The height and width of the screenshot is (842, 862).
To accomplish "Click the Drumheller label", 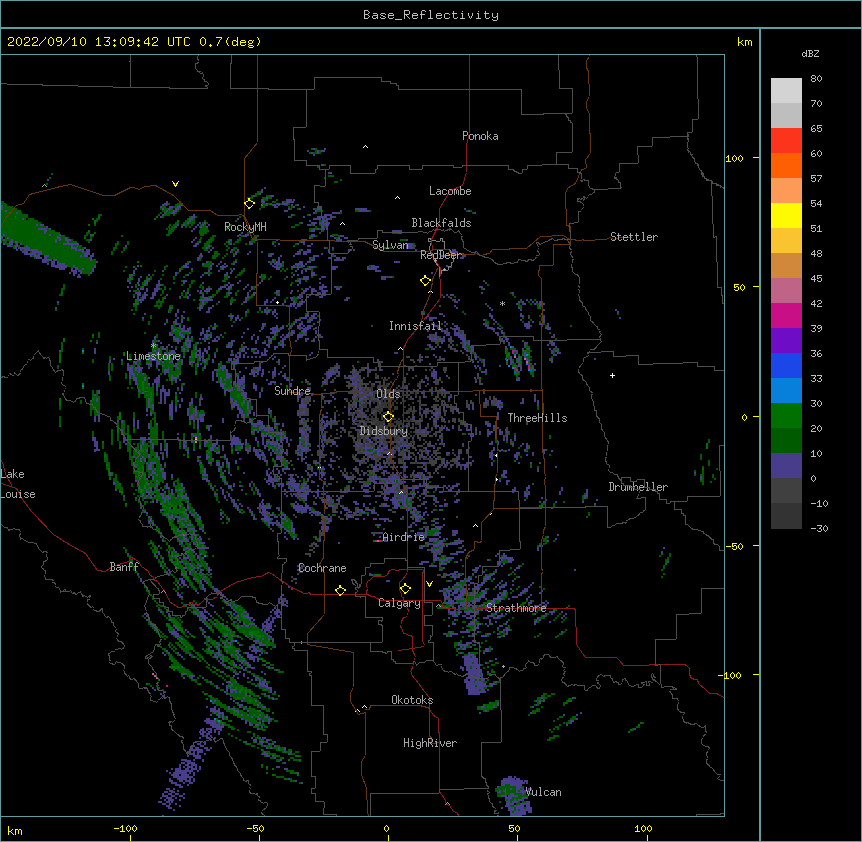I will pyautogui.click(x=638, y=487).
